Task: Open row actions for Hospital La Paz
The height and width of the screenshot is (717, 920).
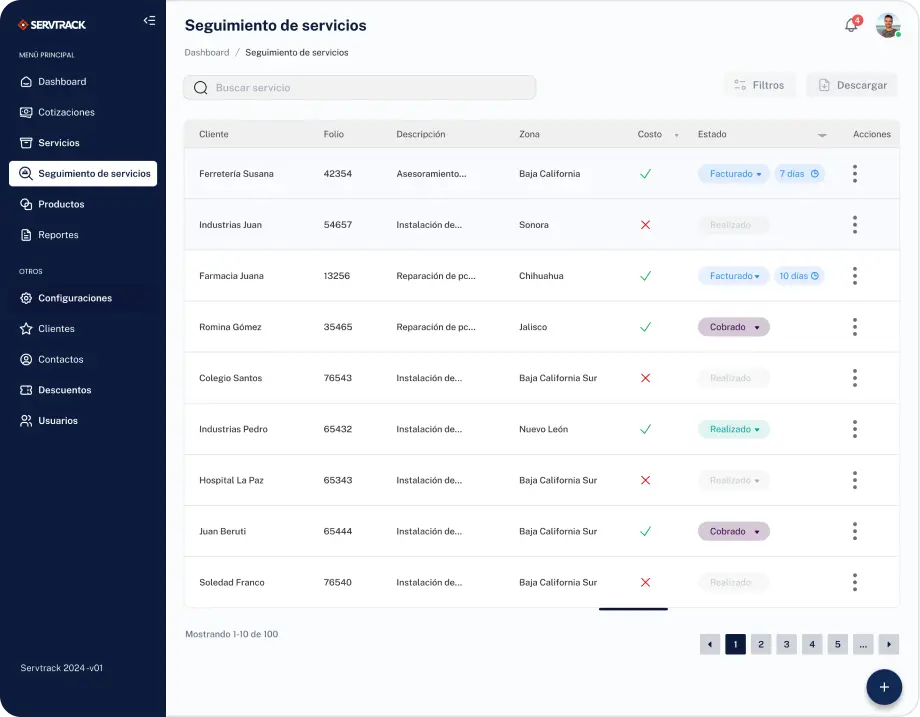Action: tap(854, 480)
